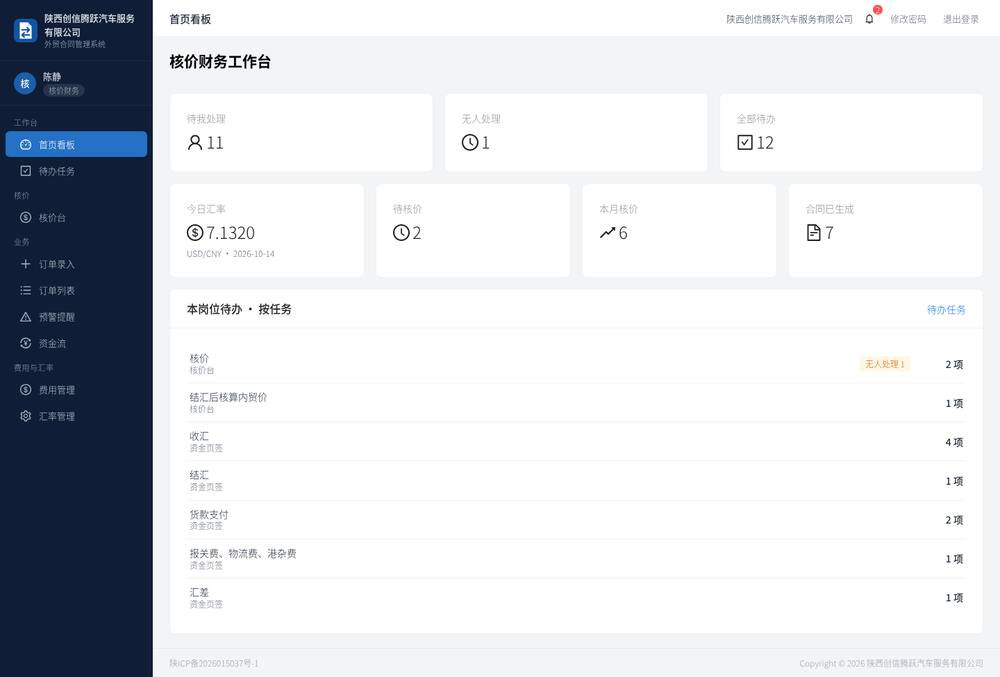The height and width of the screenshot is (677, 1000).
Task: Click the trend icon in 本月核价 card
Action: [607, 233]
